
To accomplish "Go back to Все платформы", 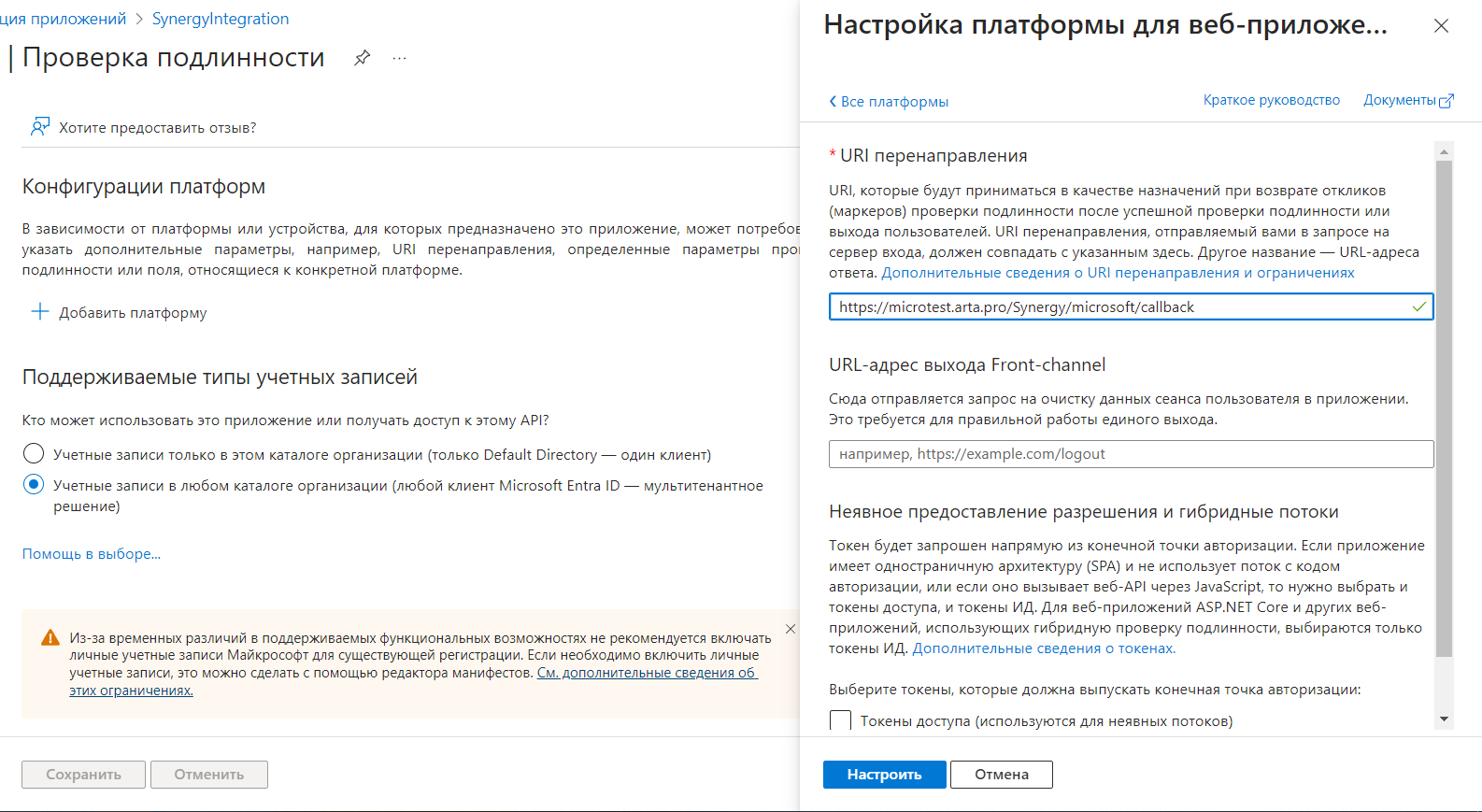I will pyautogui.click(x=894, y=102).
